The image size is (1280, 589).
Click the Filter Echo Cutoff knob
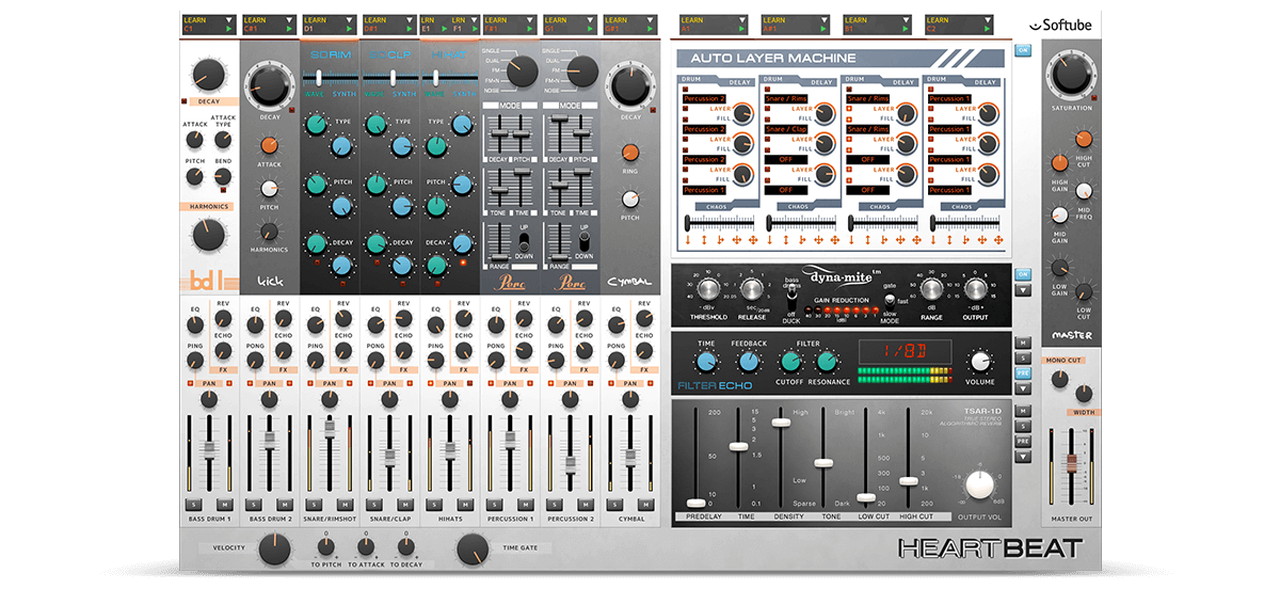tap(791, 363)
